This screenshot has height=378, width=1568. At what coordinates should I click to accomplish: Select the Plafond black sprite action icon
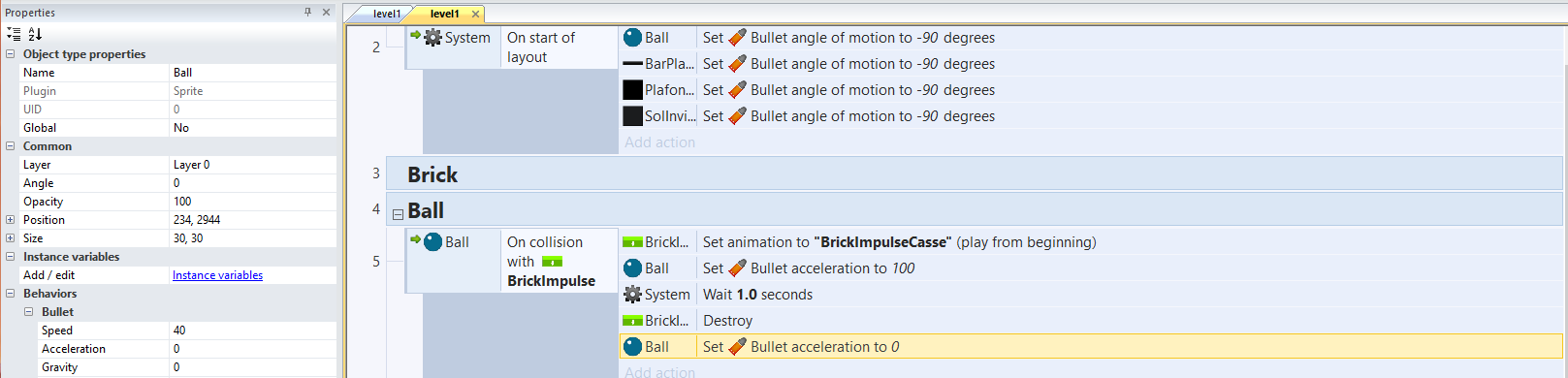pos(632,90)
